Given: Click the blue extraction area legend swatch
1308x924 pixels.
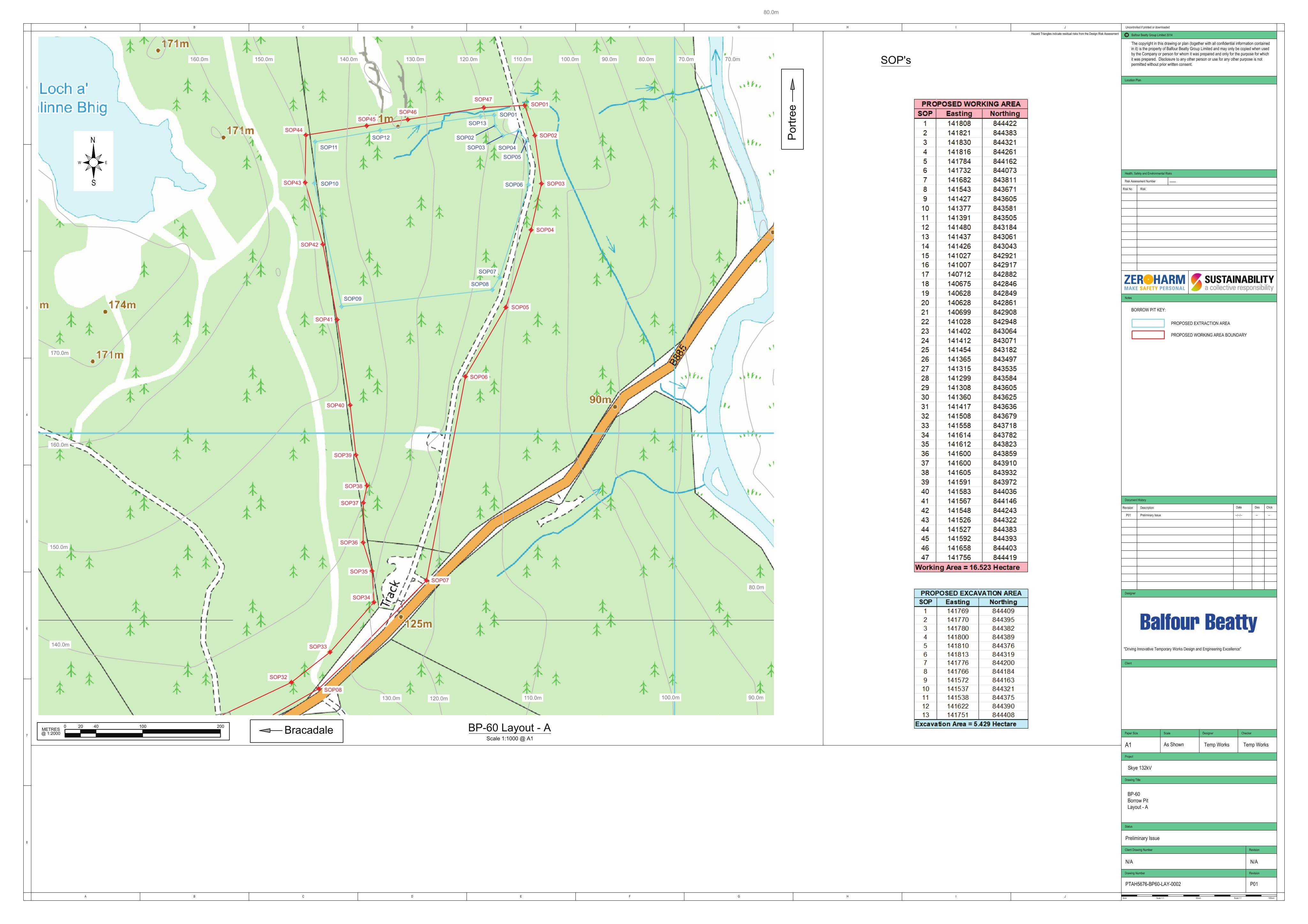Looking at the screenshot, I should pos(1147,323).
